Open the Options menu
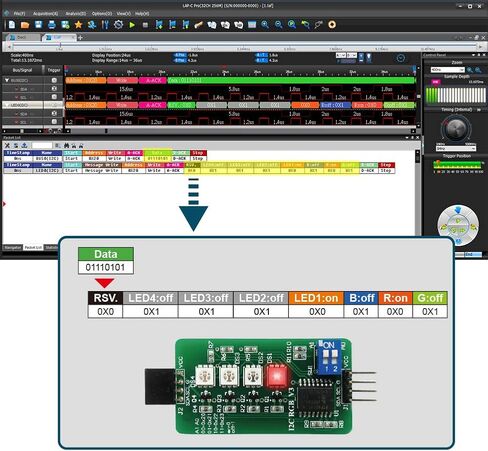This screenshot has height=451, width=488. 102,14
